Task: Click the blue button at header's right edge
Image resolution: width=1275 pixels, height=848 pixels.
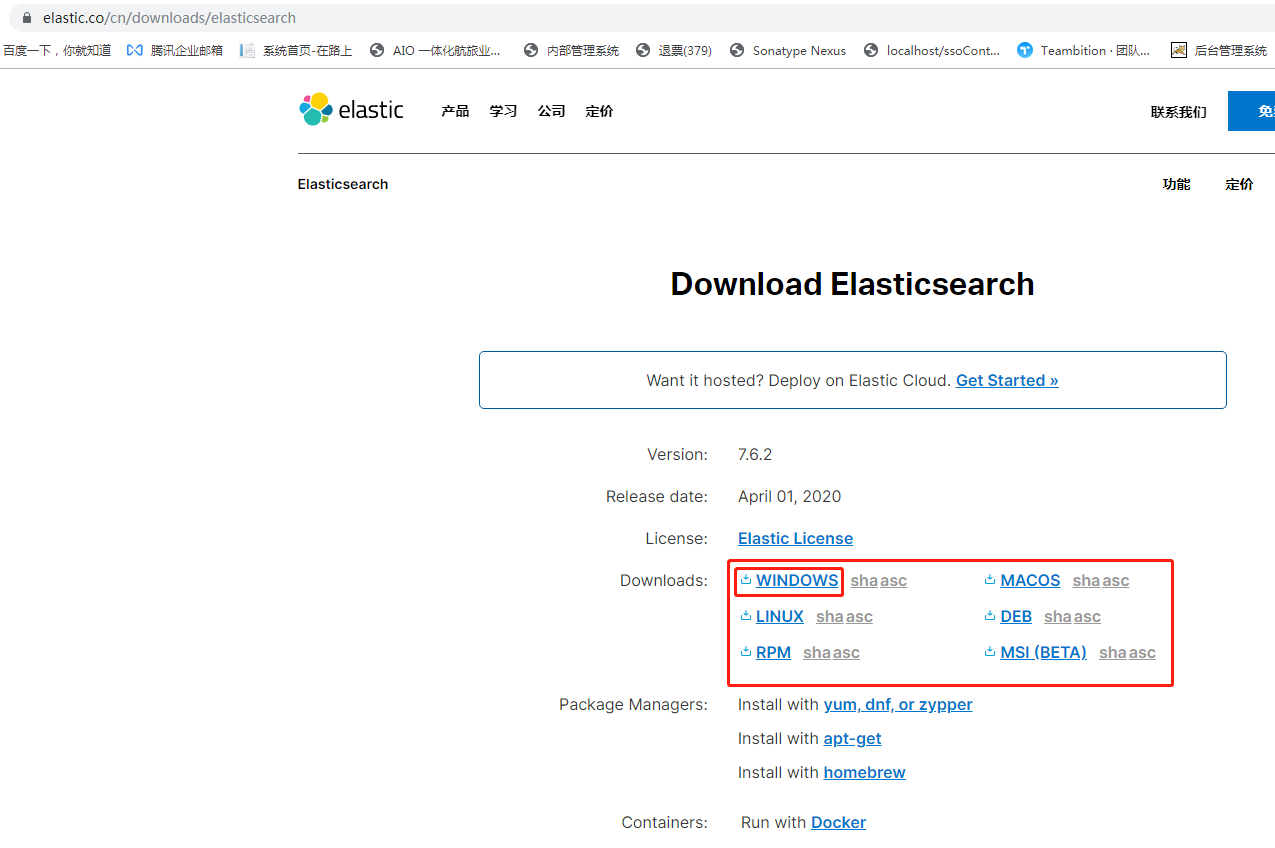Action: click(x=1251, y=111)
